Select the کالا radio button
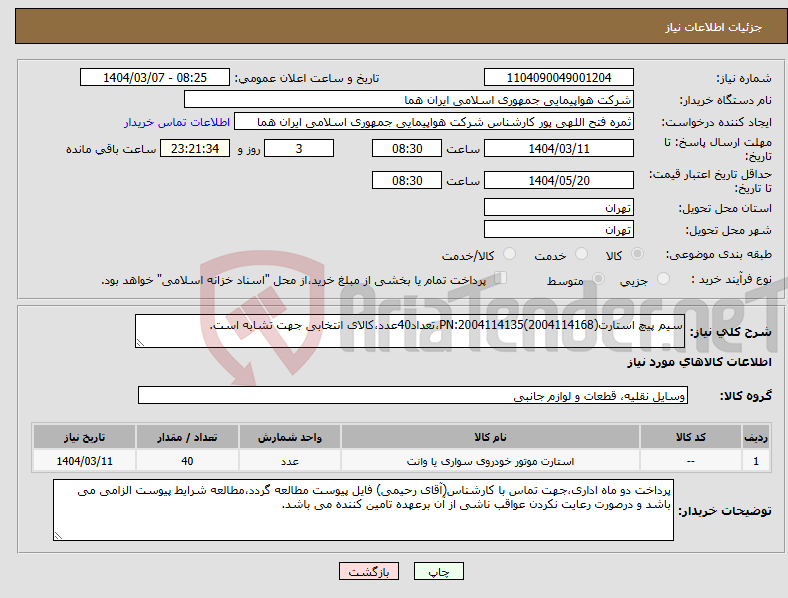Viewport: 788px width, 598px height. (x=637, y=254)
